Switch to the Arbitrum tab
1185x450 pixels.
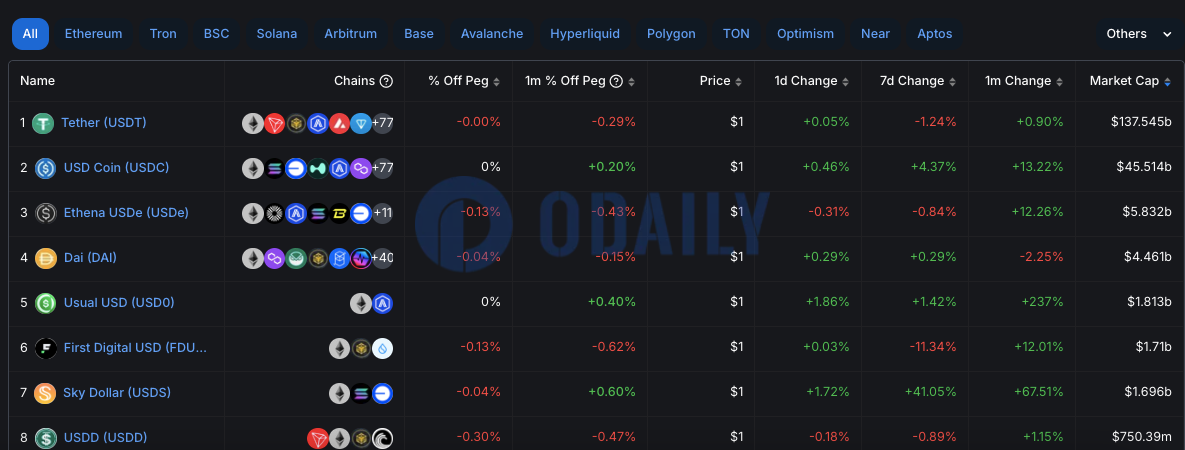(351, 34)
